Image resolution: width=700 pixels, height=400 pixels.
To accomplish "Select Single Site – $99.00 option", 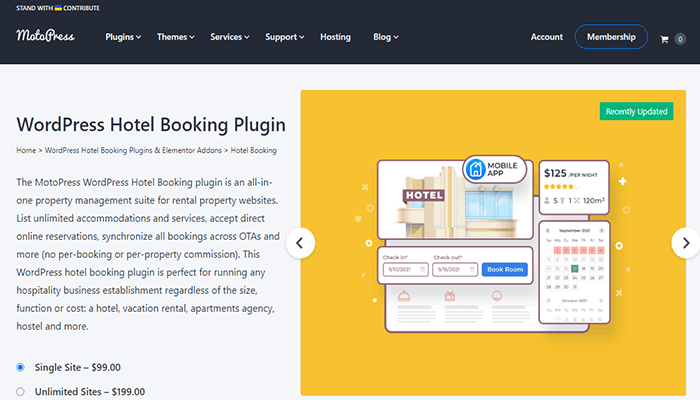I will [21, 367].
